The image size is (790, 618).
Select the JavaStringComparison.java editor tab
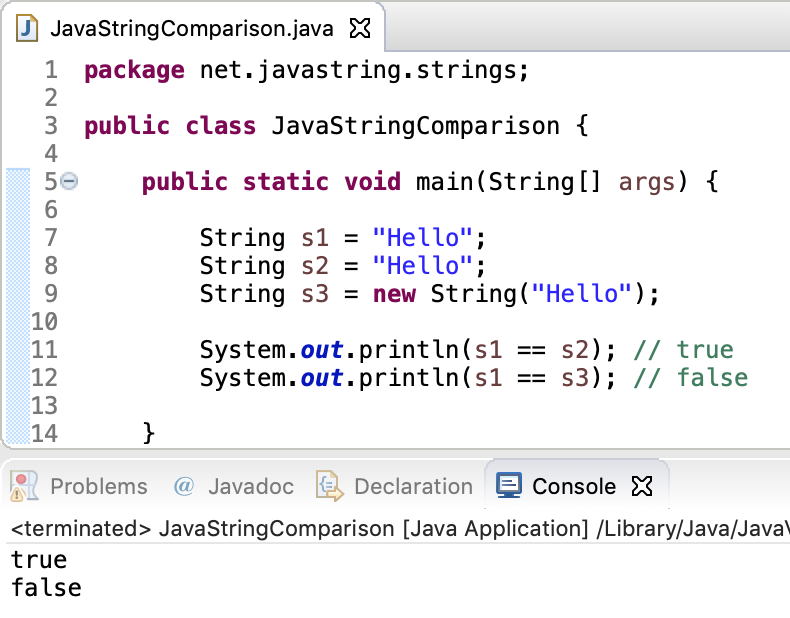190,29
